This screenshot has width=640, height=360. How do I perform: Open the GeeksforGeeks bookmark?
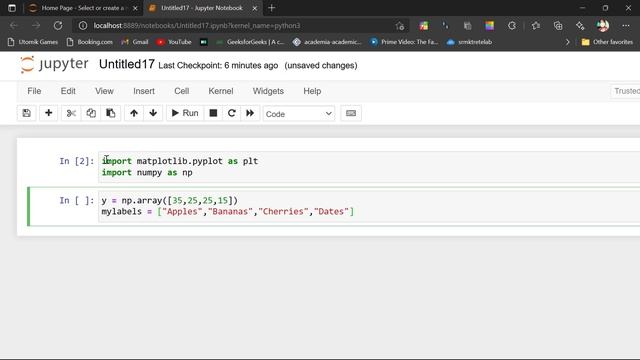click(250, 42)
